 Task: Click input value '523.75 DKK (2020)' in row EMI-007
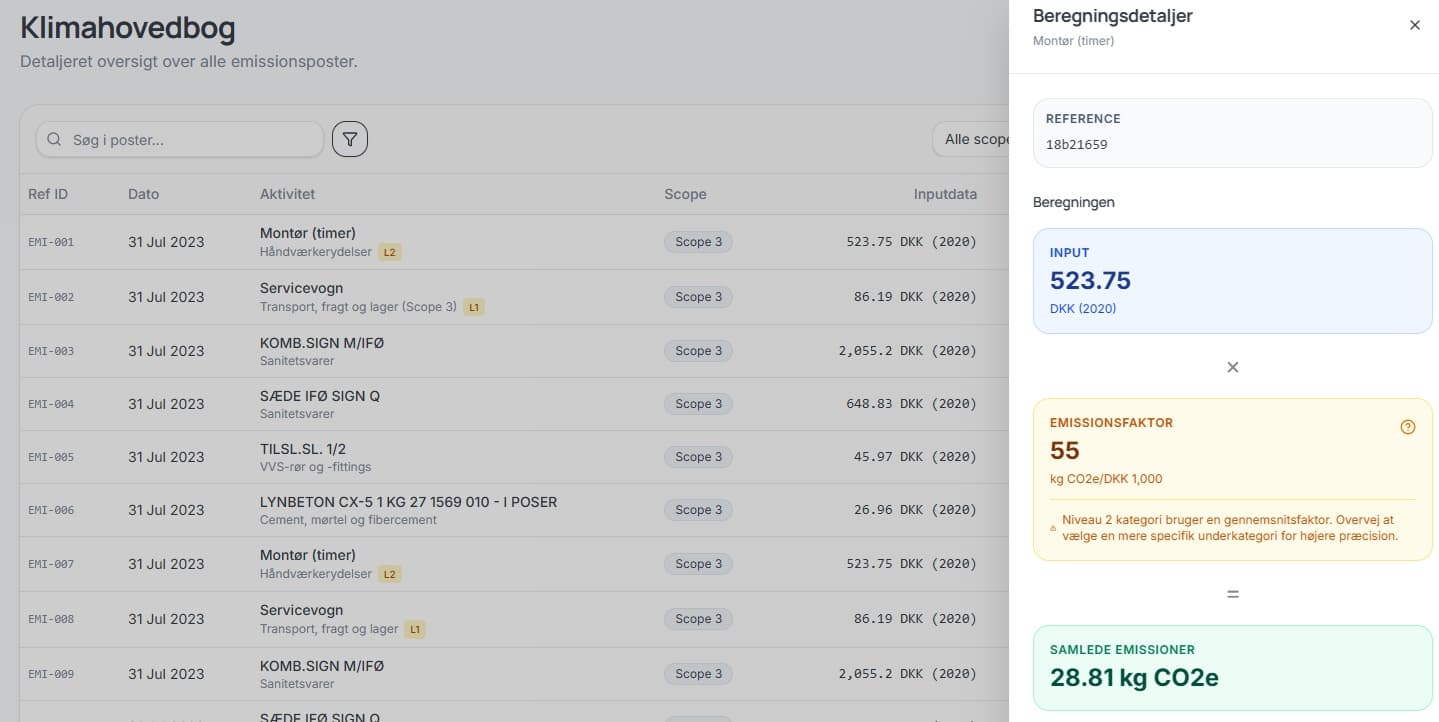pyautogui.click(x=911, y=564)
